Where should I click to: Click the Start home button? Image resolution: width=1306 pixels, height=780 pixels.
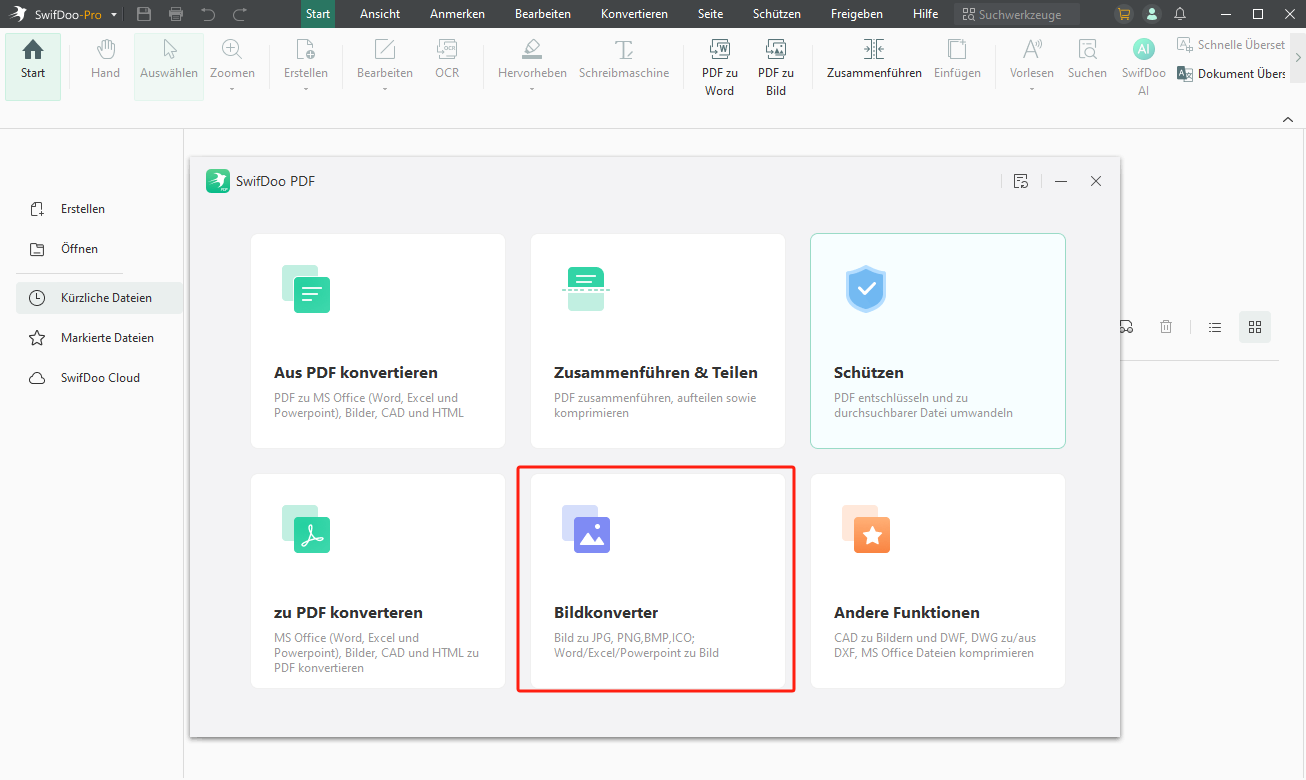33,66
